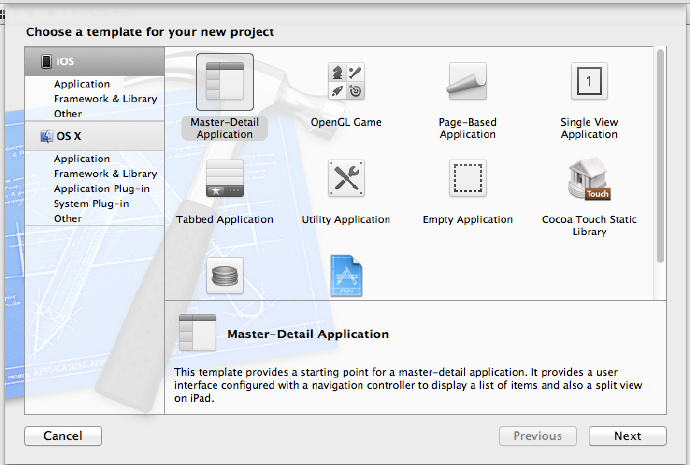Click the template description paragraph text
Screen dimensions: 690x465
408,385
